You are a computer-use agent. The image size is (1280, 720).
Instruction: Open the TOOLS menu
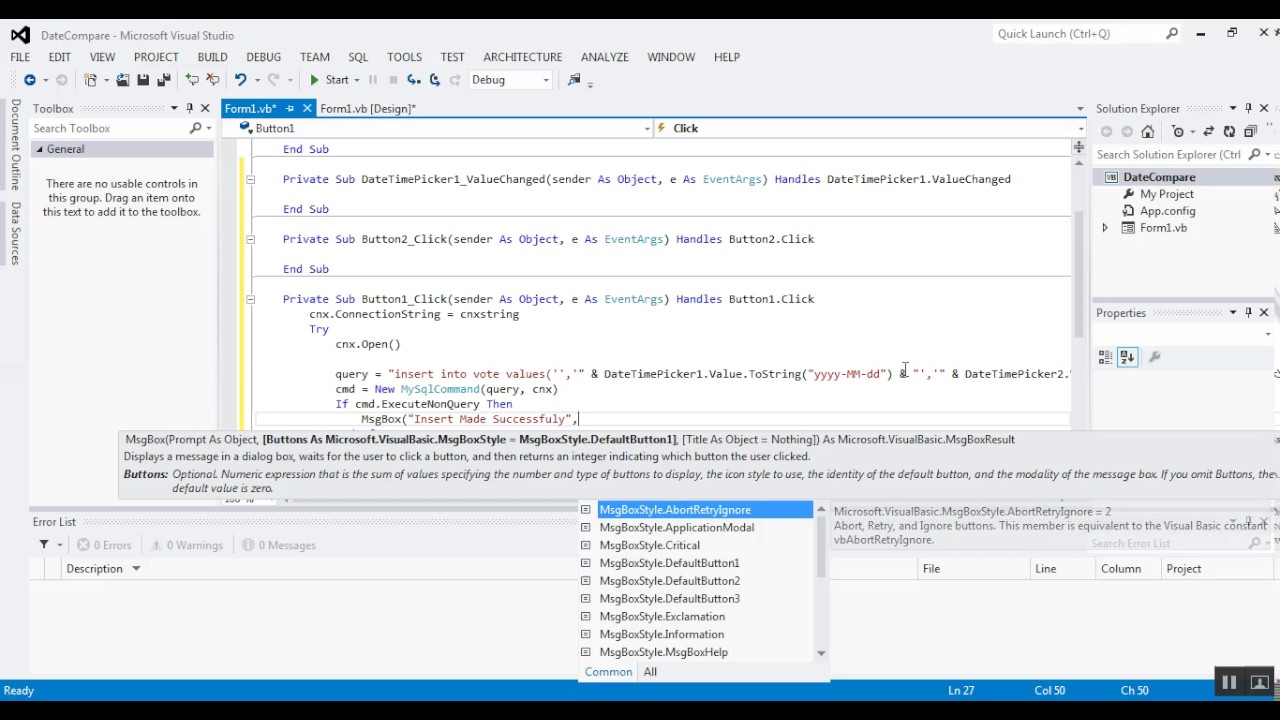click(405, 57)
